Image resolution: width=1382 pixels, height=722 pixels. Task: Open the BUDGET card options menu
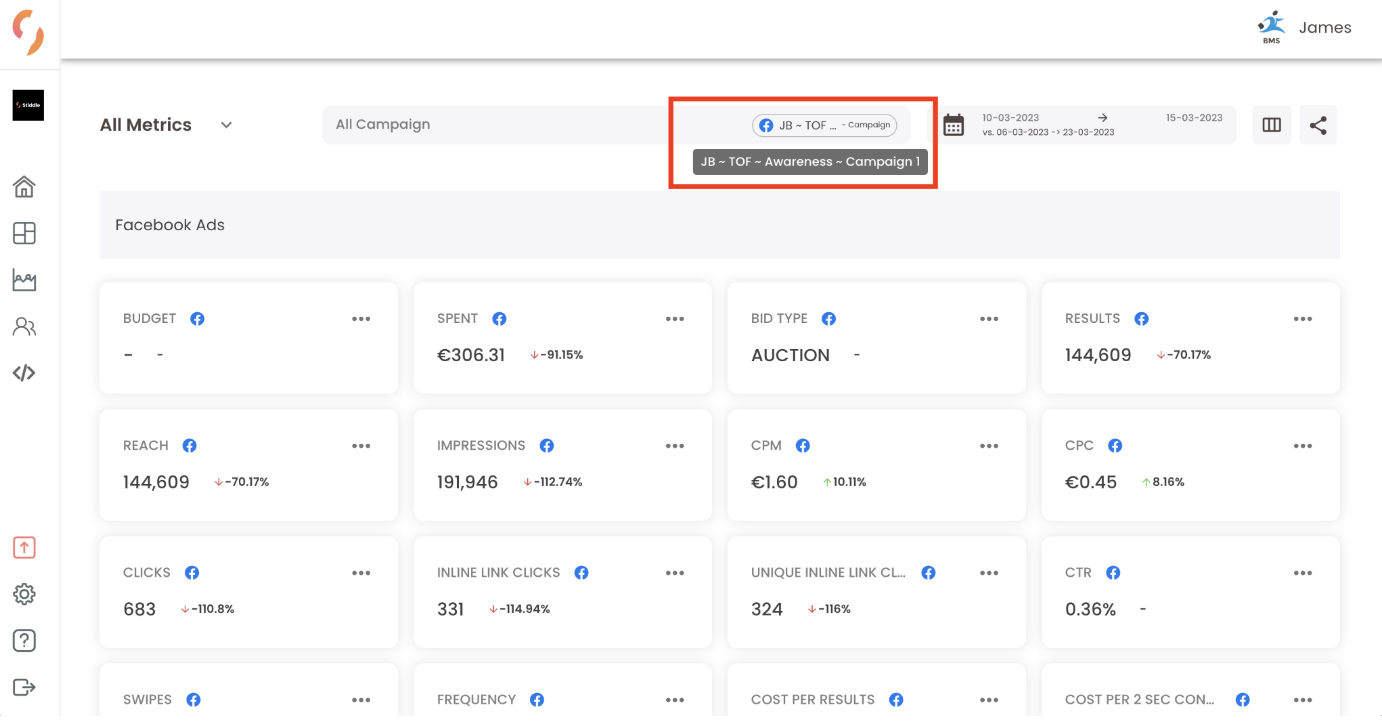tap(361, 319)
